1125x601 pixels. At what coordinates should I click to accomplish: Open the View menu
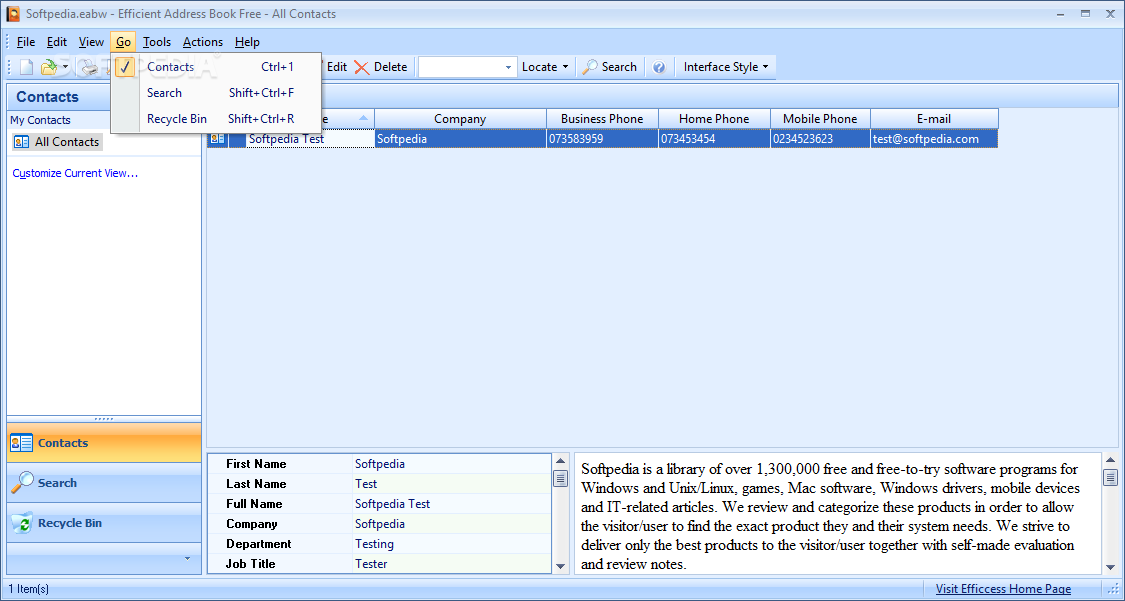click(91, 42)
